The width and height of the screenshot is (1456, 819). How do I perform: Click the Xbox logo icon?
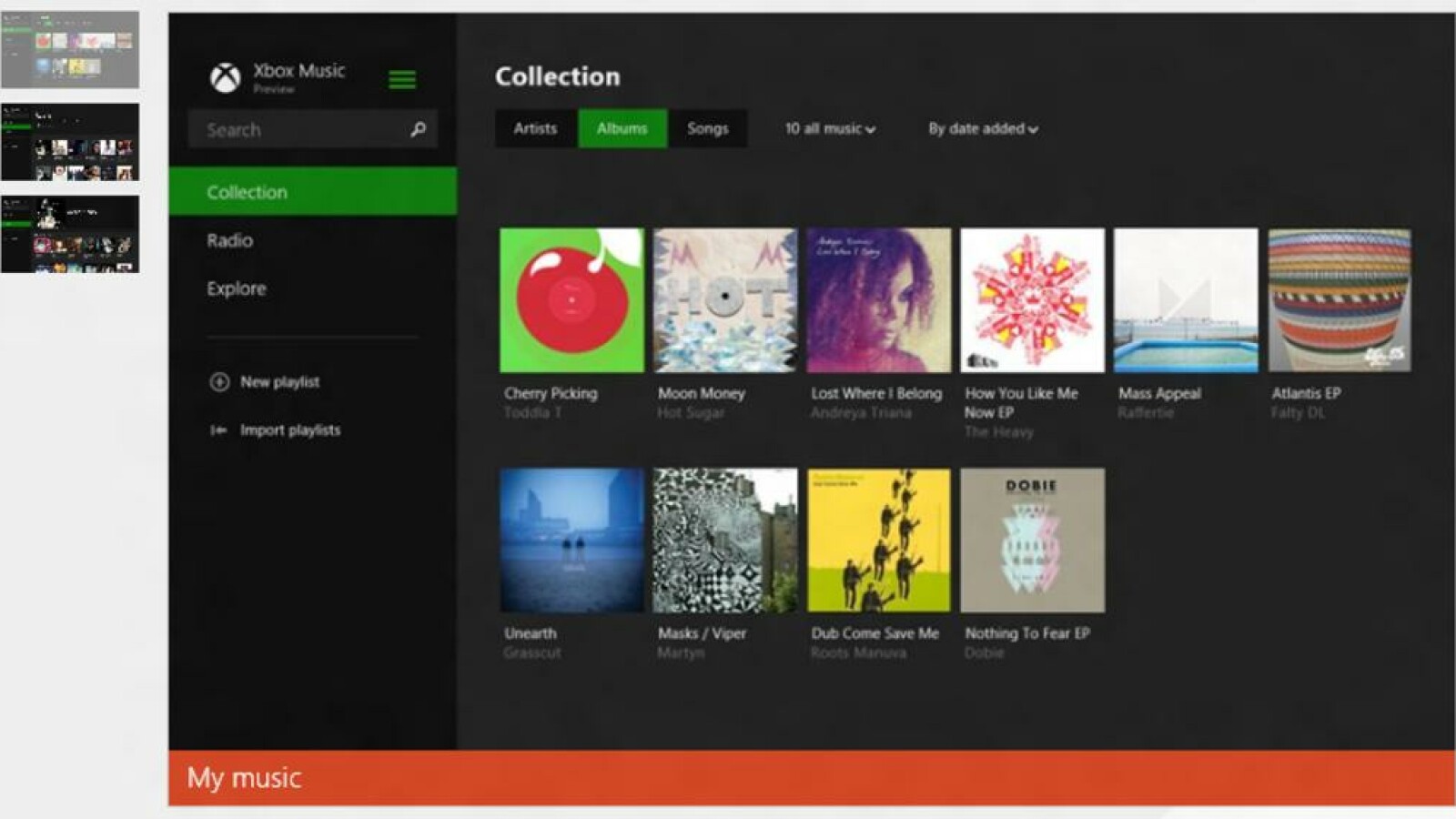[225, 78]
